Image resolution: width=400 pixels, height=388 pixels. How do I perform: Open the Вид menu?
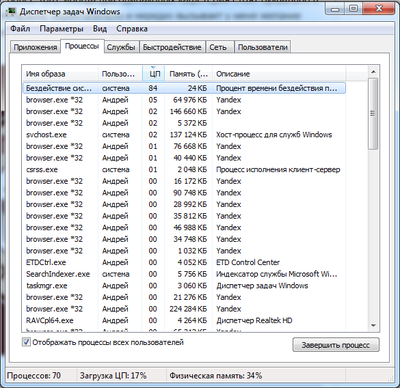point(100,29)
